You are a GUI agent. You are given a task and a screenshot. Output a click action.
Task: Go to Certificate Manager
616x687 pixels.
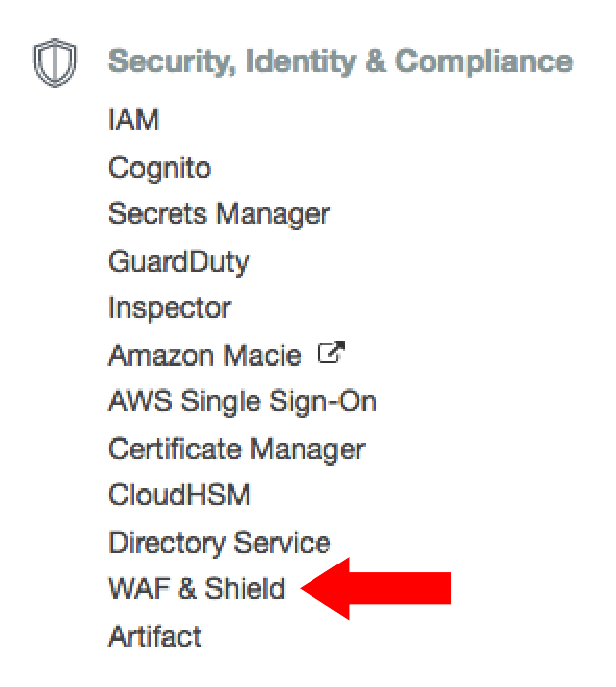click(237, 450)
